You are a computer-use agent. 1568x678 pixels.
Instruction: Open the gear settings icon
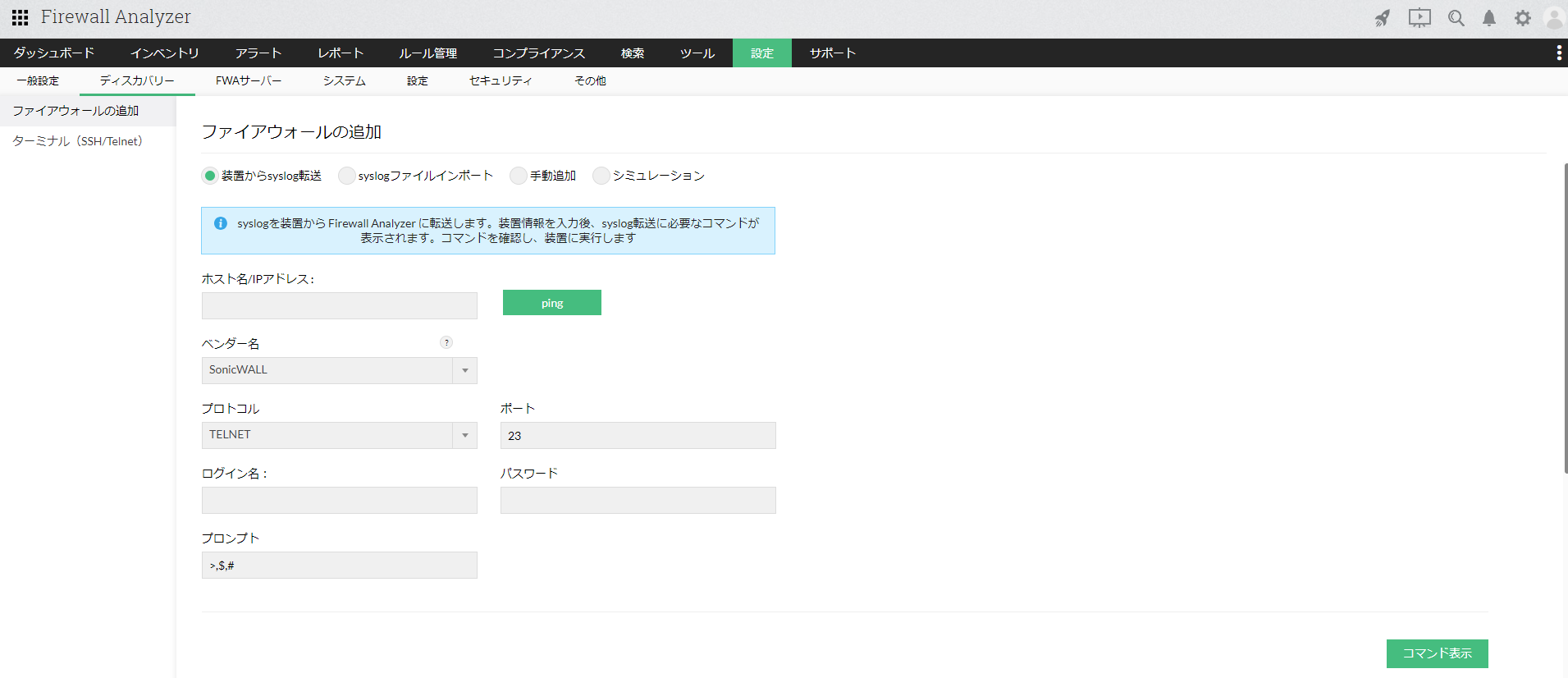pos(1523,18)
